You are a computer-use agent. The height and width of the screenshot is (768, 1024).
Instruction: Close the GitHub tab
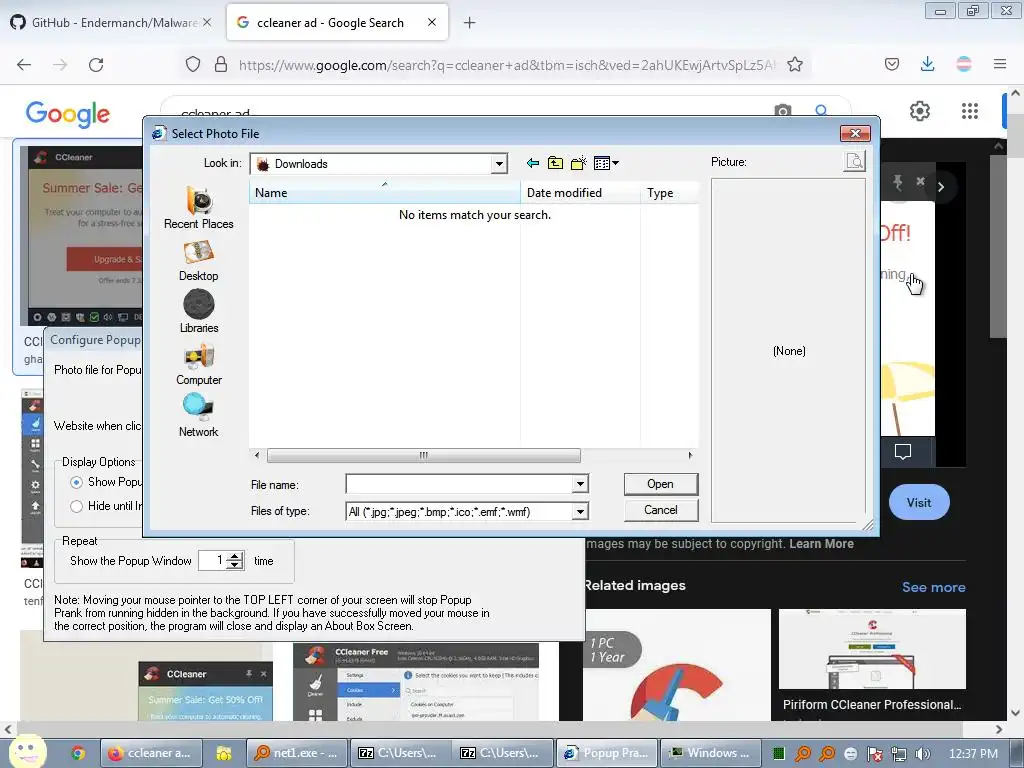(x=207, y=22)
